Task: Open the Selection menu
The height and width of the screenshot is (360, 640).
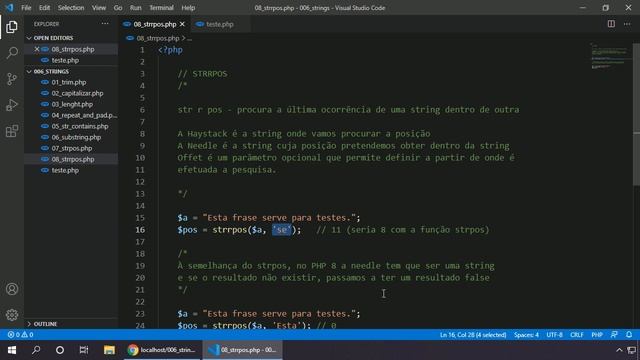Action: [71, 8]
